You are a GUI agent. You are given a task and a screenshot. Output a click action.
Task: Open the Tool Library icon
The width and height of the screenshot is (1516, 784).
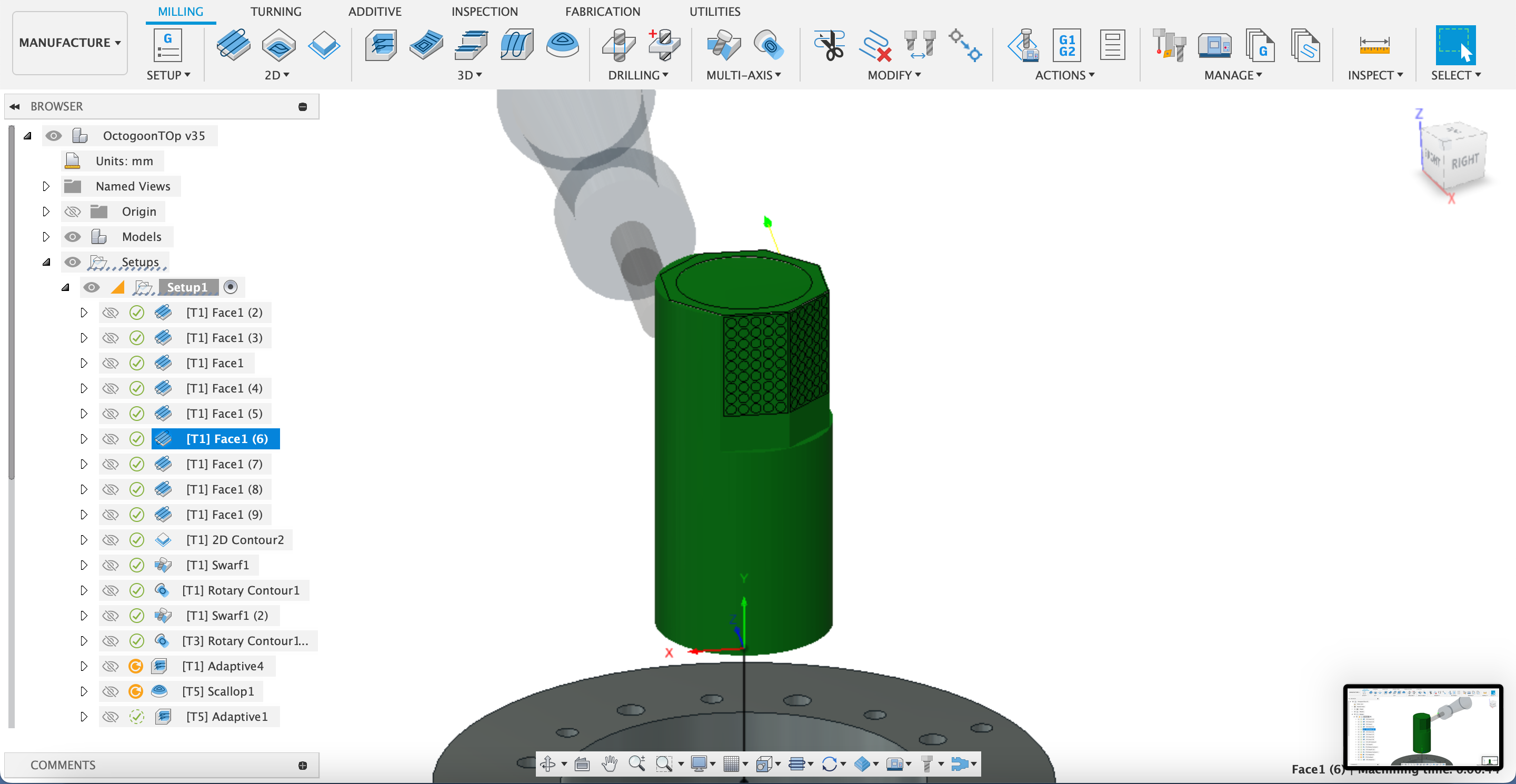click(1169, 45)
